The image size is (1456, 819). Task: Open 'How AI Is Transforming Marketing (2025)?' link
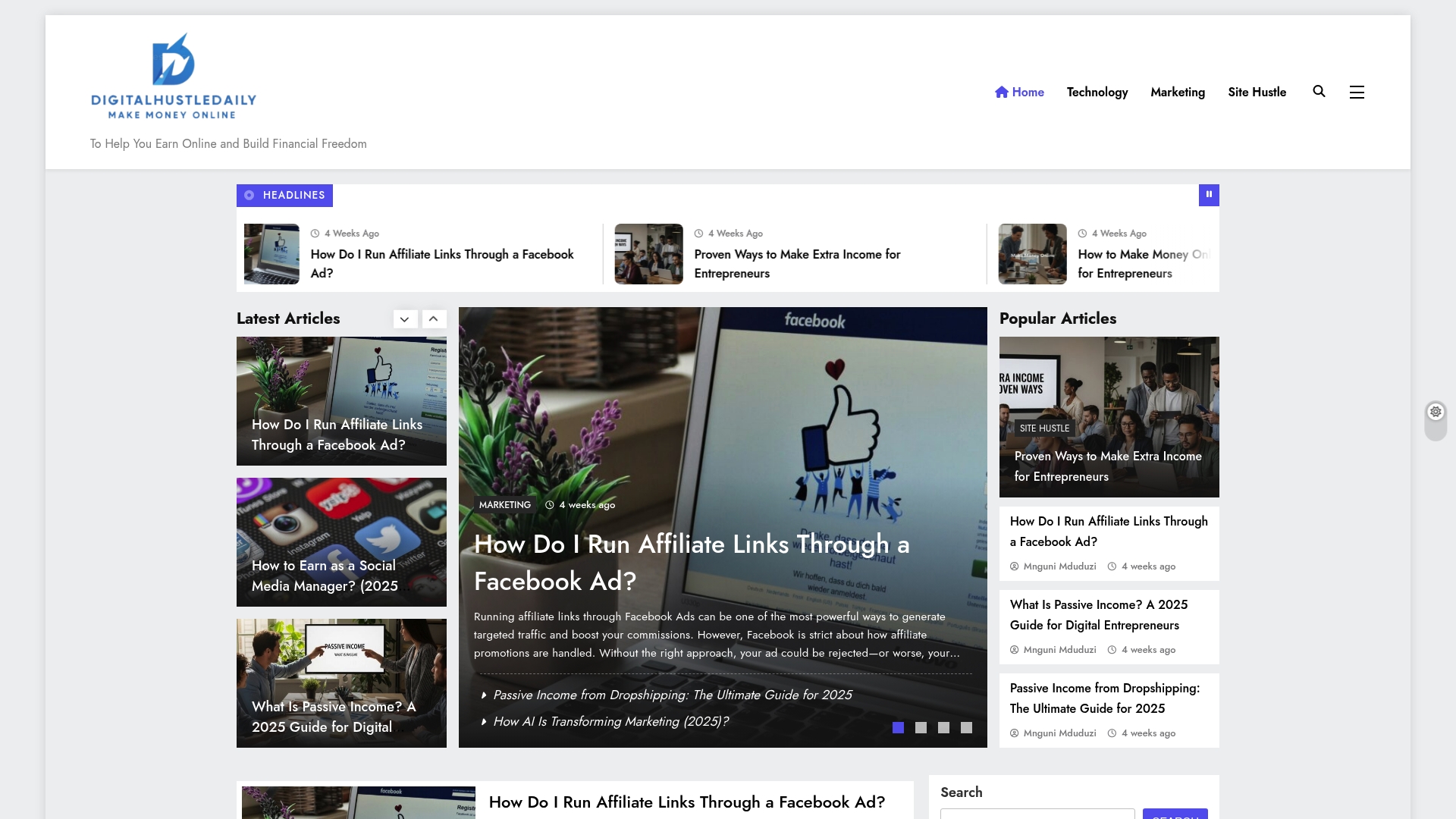(x=610, y=721)
